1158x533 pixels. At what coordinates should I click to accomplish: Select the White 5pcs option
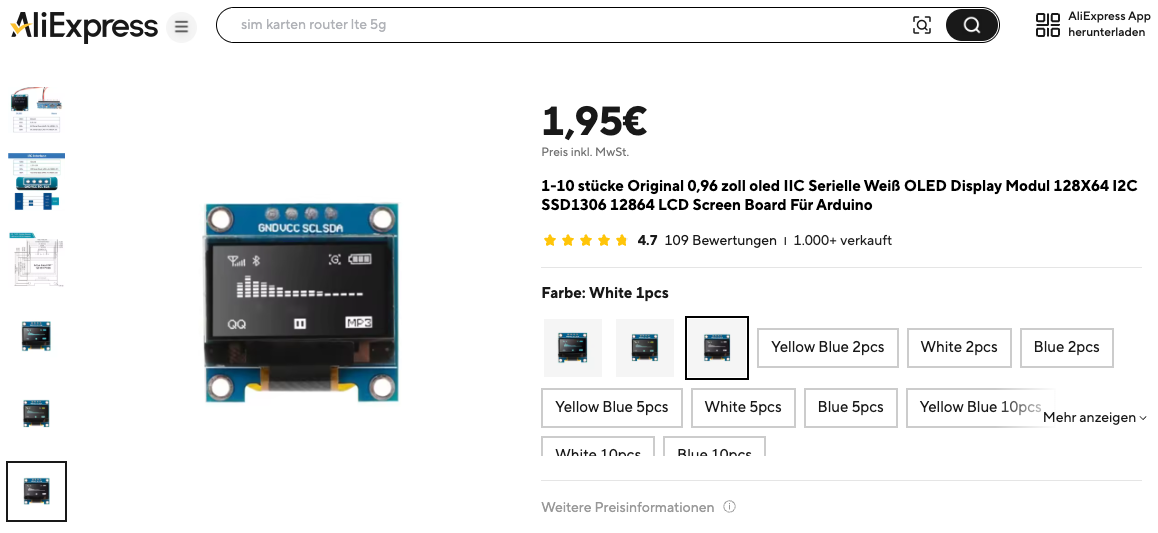click(x=743, y=408)
